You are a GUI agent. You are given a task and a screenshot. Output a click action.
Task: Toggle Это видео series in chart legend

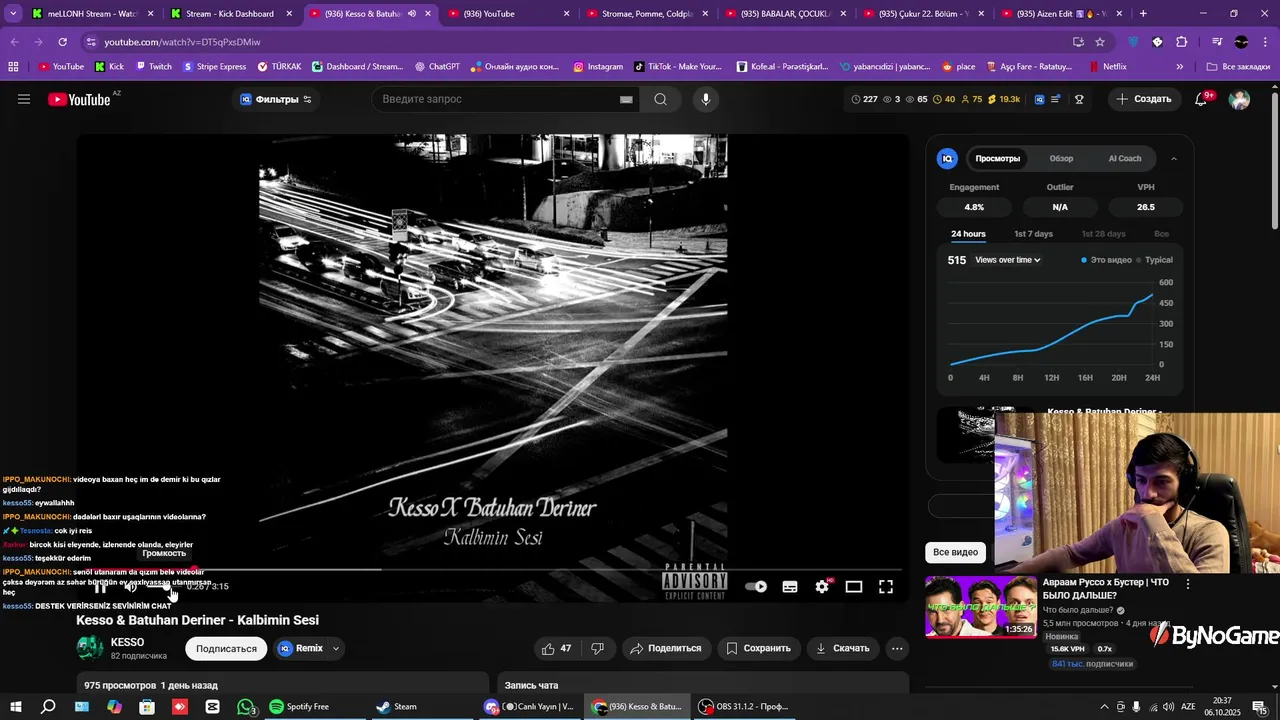(1106, 260)
